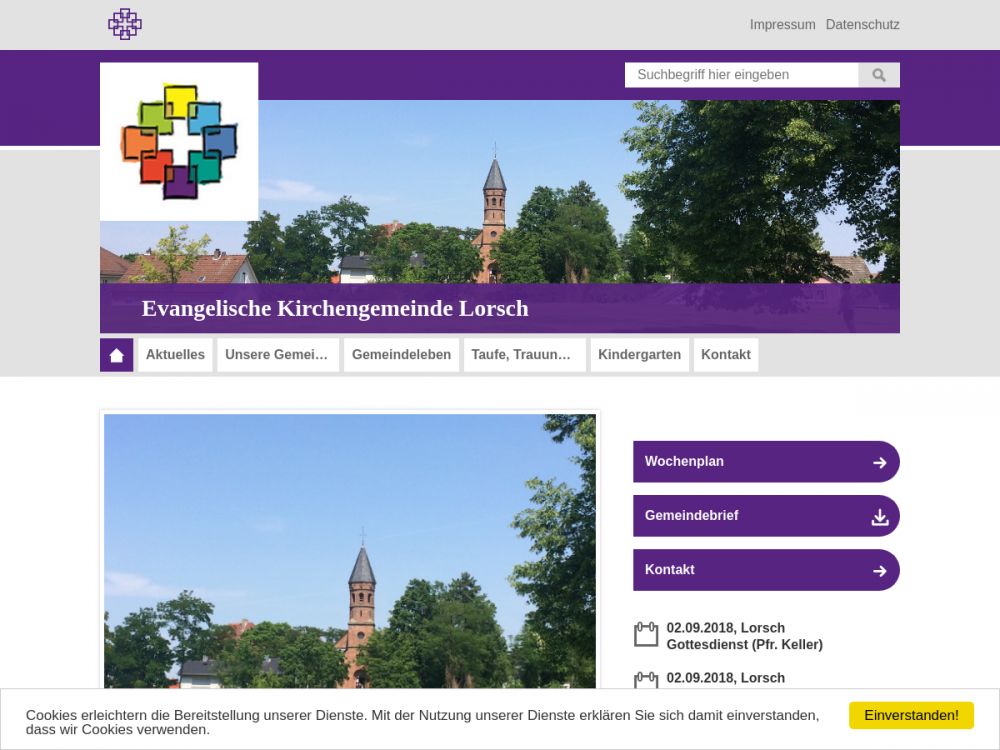Screen dimensions: 1000x750
Task: Open the Datenschutz link
Action: [x=862, y=25]
